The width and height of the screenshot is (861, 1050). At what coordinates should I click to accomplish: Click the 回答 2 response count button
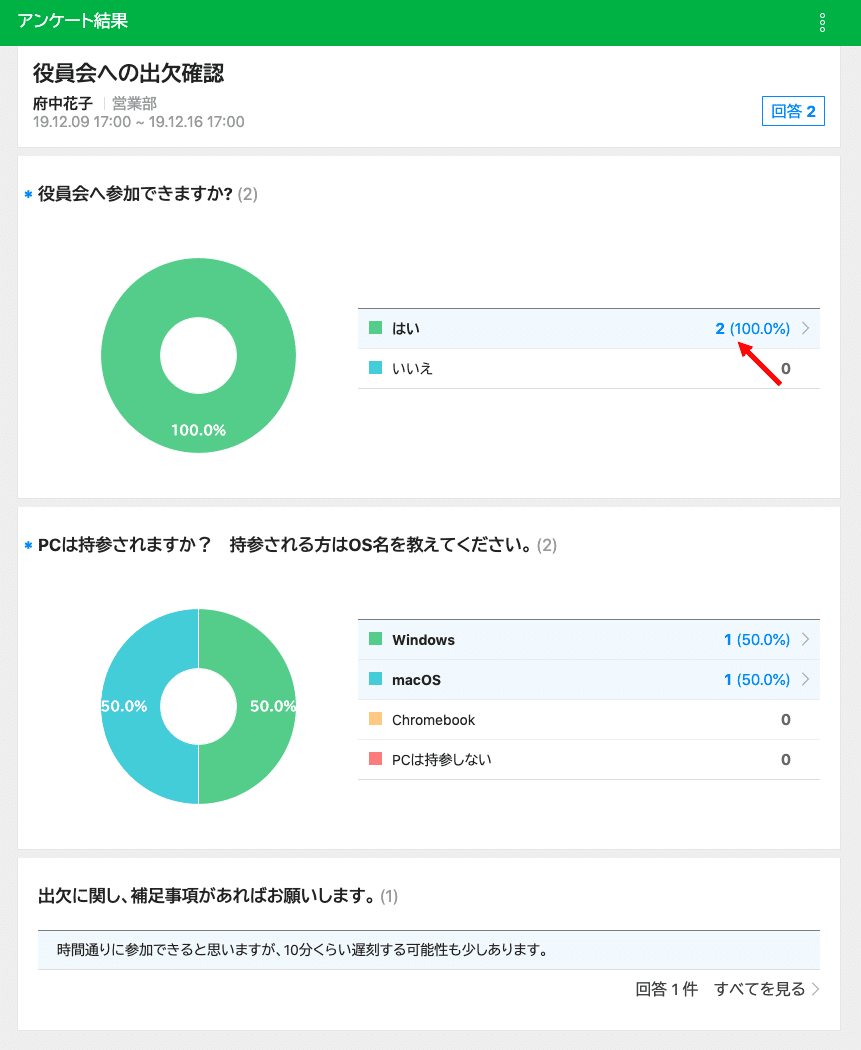point(793,111)
